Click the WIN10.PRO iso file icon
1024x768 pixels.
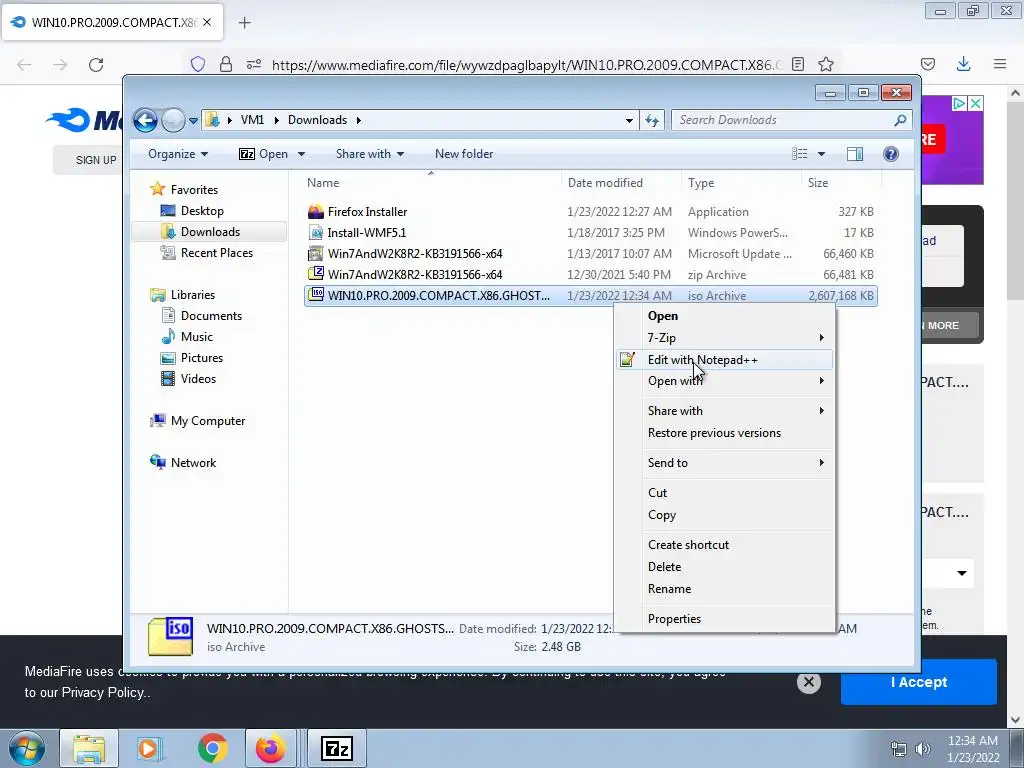click(316, 295)
